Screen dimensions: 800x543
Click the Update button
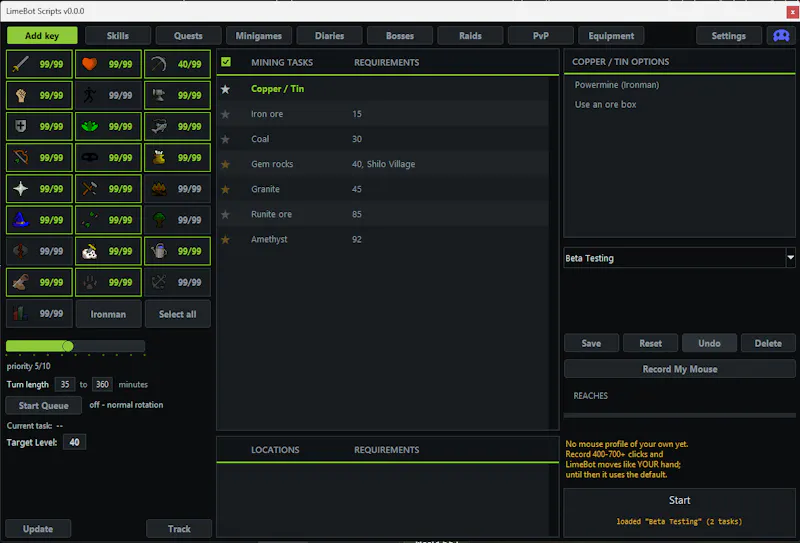pos(38,529)
